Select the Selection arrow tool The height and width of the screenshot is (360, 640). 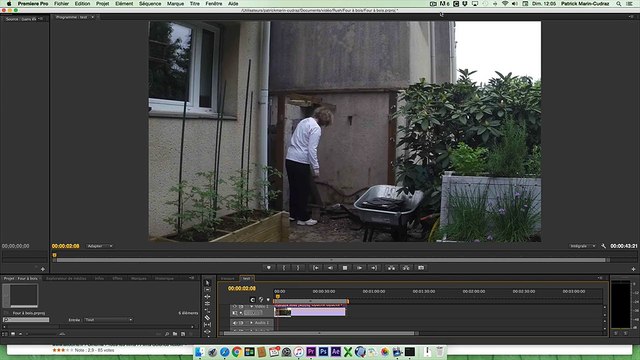[207, 282]
